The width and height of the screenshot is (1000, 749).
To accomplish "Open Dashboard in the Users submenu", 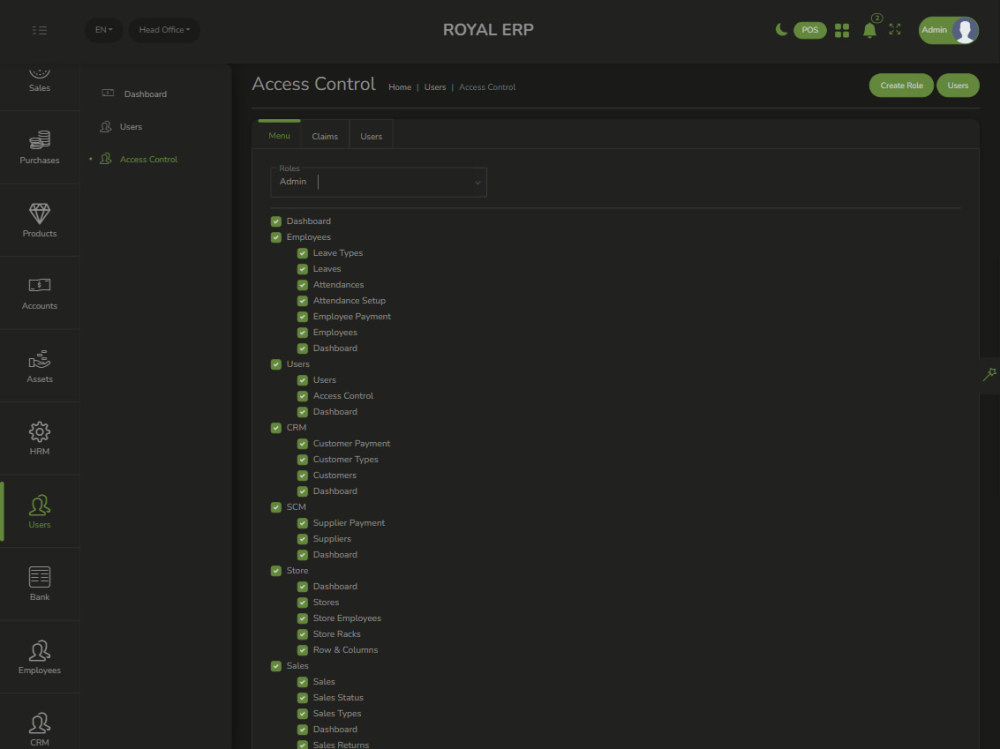I will click(145, 94).
